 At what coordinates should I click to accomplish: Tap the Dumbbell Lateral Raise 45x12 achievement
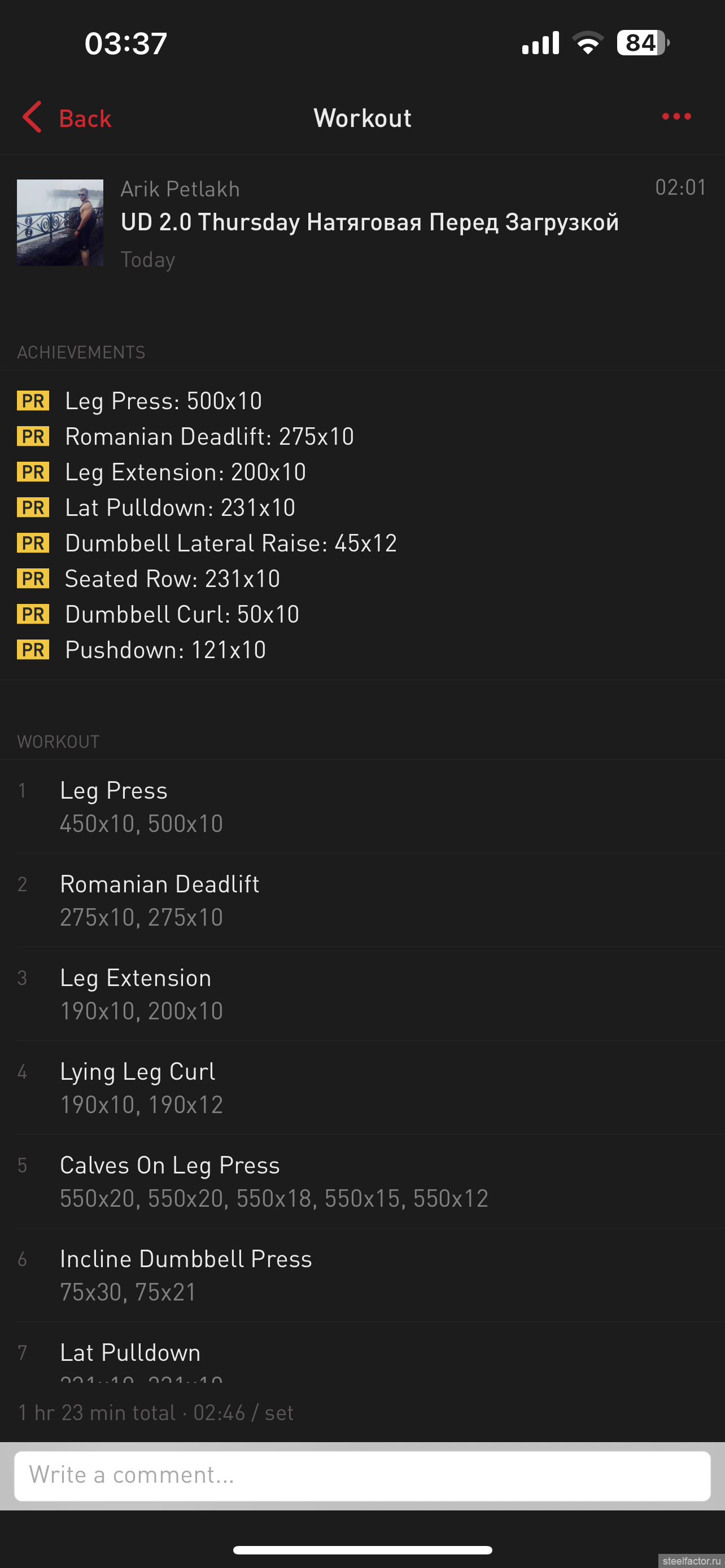231,543
